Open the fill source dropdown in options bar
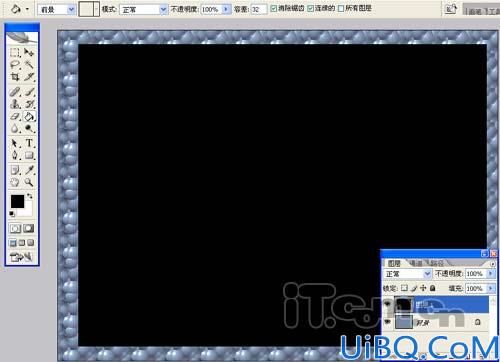 coord(71,10)
